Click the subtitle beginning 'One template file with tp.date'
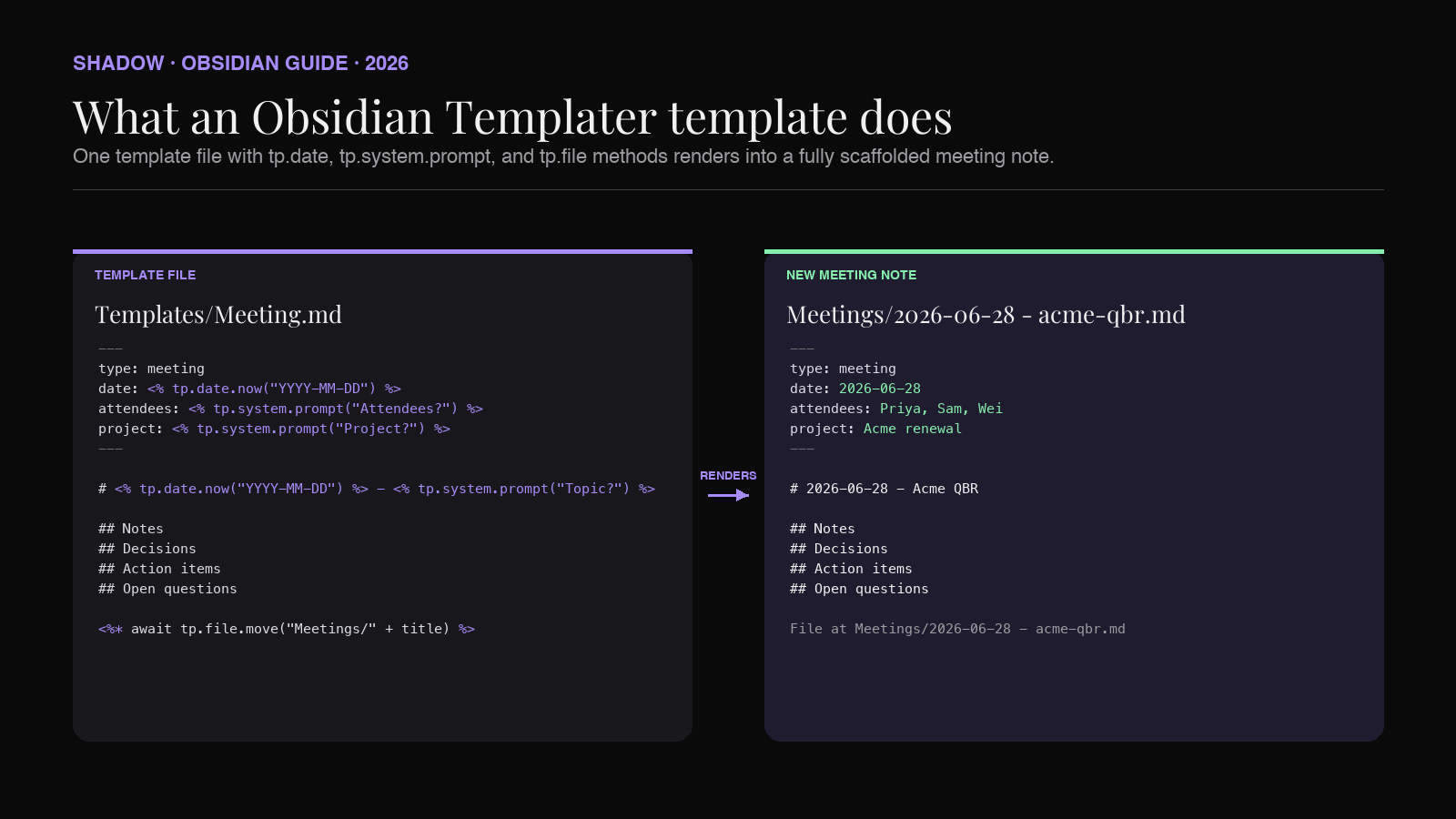Viewport: 1456px width, 819px height. pyautogui.click(x=563, y=157)
